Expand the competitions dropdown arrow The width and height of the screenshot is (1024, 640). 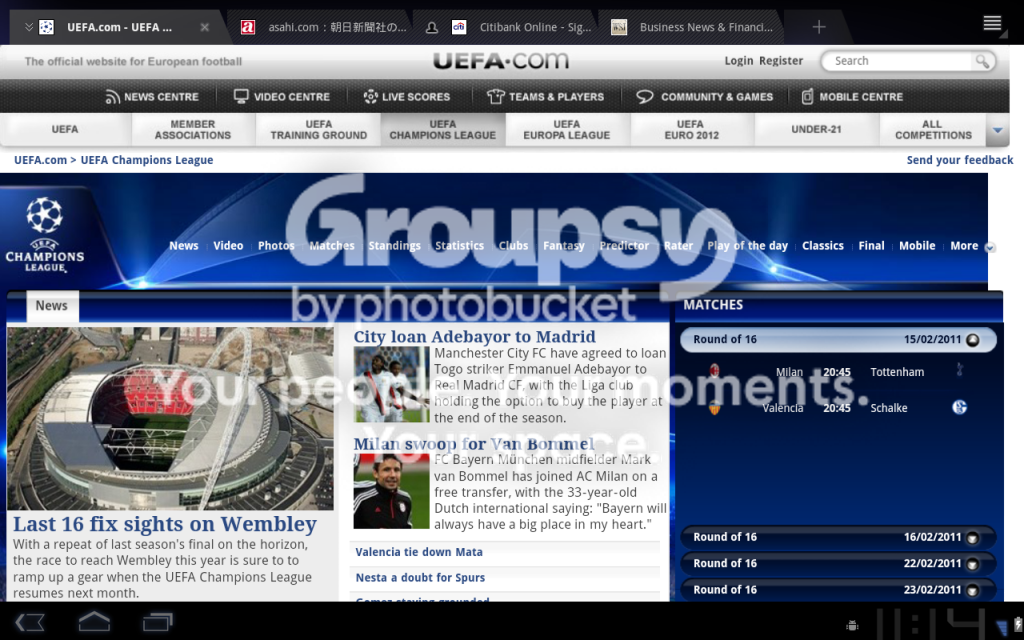(x=997, y=130)
